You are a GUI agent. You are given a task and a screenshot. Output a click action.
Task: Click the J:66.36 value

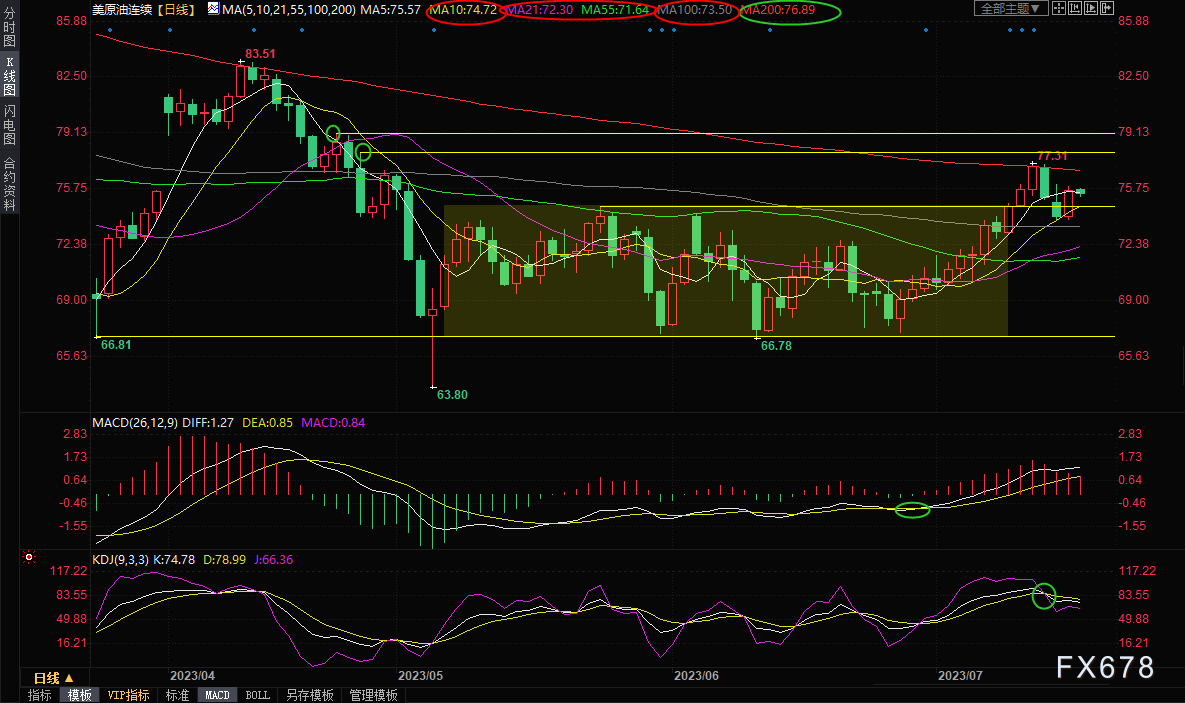tap(274, 559)
